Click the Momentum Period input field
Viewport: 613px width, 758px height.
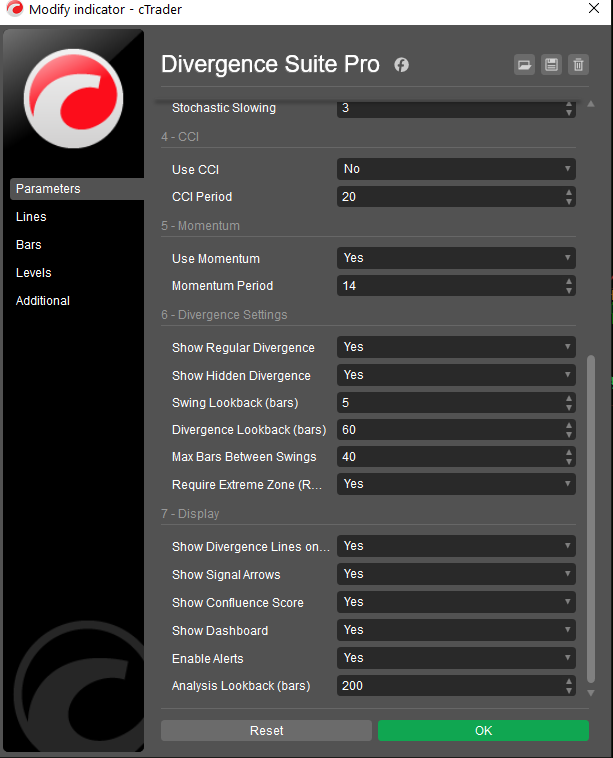pos(448,286)
